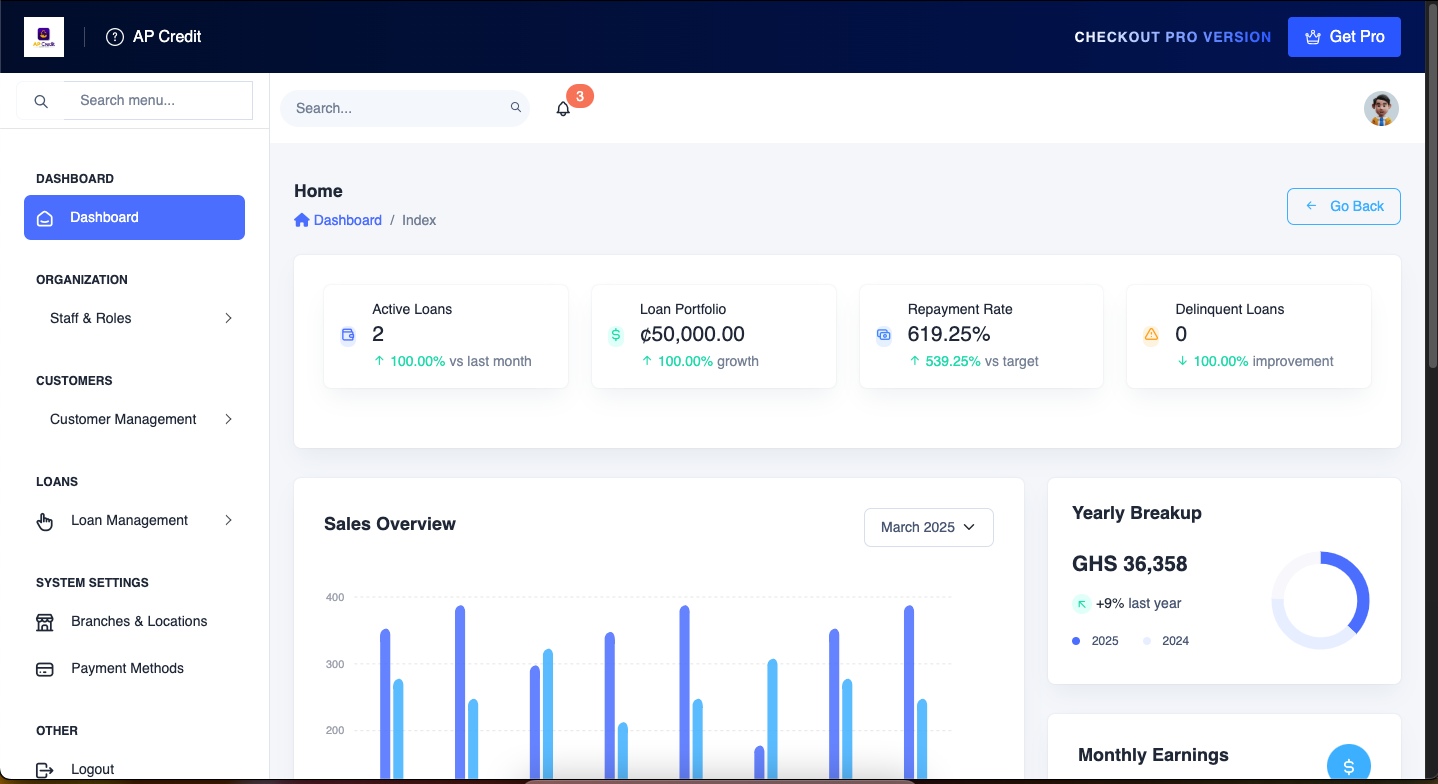This screenshot has width=1438, height=784.
Task: Open Branches & Locations
Action: (x=134, y=621)
